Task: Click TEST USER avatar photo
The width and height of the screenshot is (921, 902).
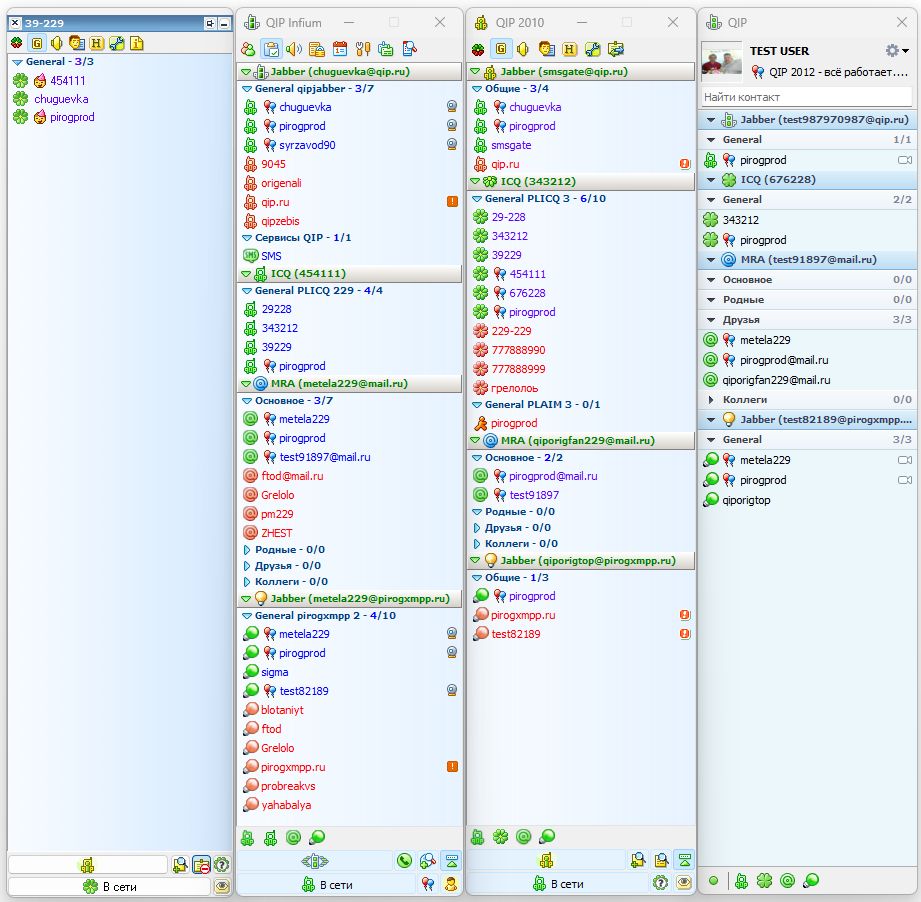Action: coord(722,62)
